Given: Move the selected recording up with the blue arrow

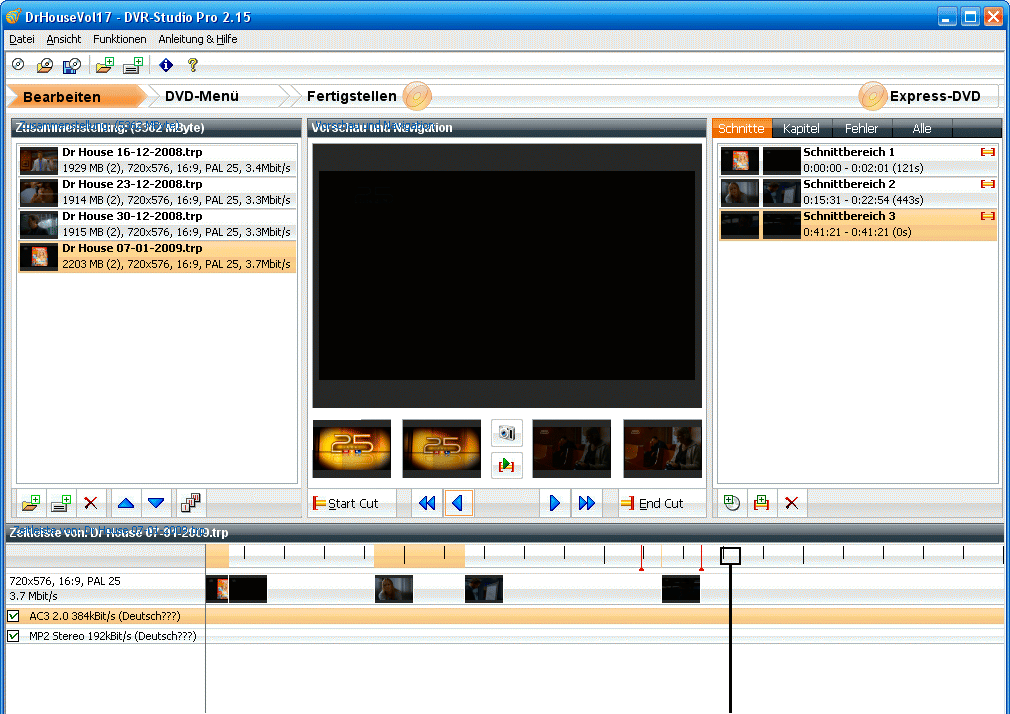Looking at the screenshot, I should (125, 503).
